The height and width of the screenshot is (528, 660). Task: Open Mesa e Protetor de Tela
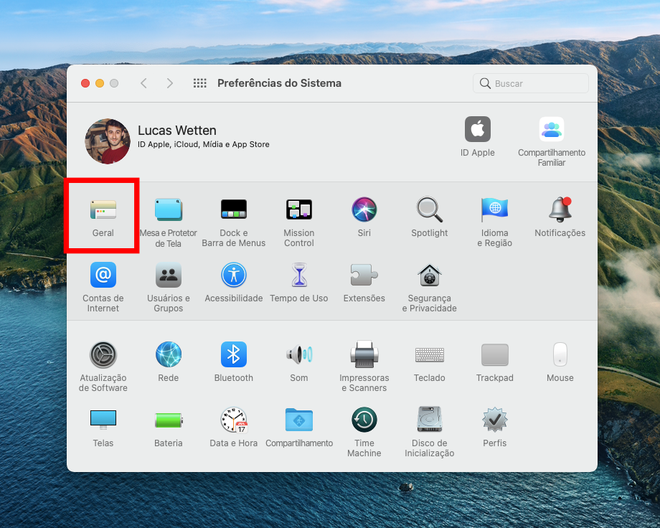point(168,210)
